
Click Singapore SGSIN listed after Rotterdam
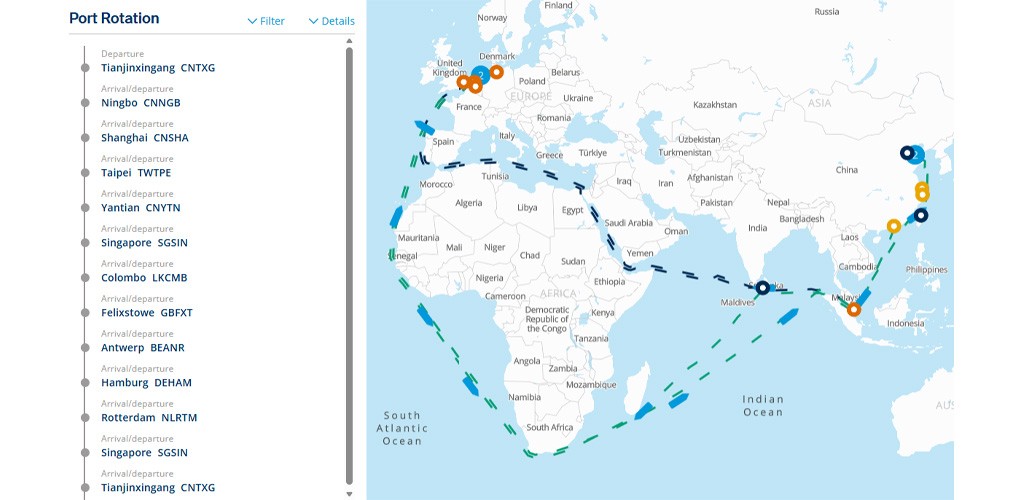coord(144,453)
